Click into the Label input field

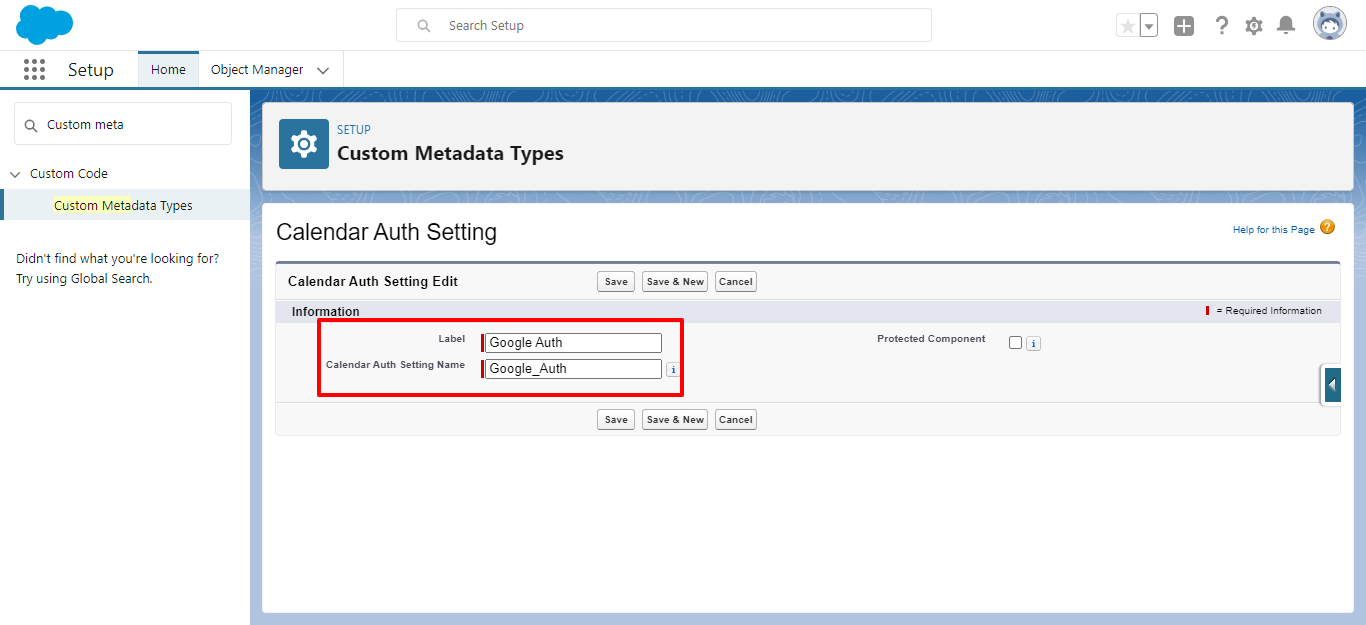tap(573, 343)
